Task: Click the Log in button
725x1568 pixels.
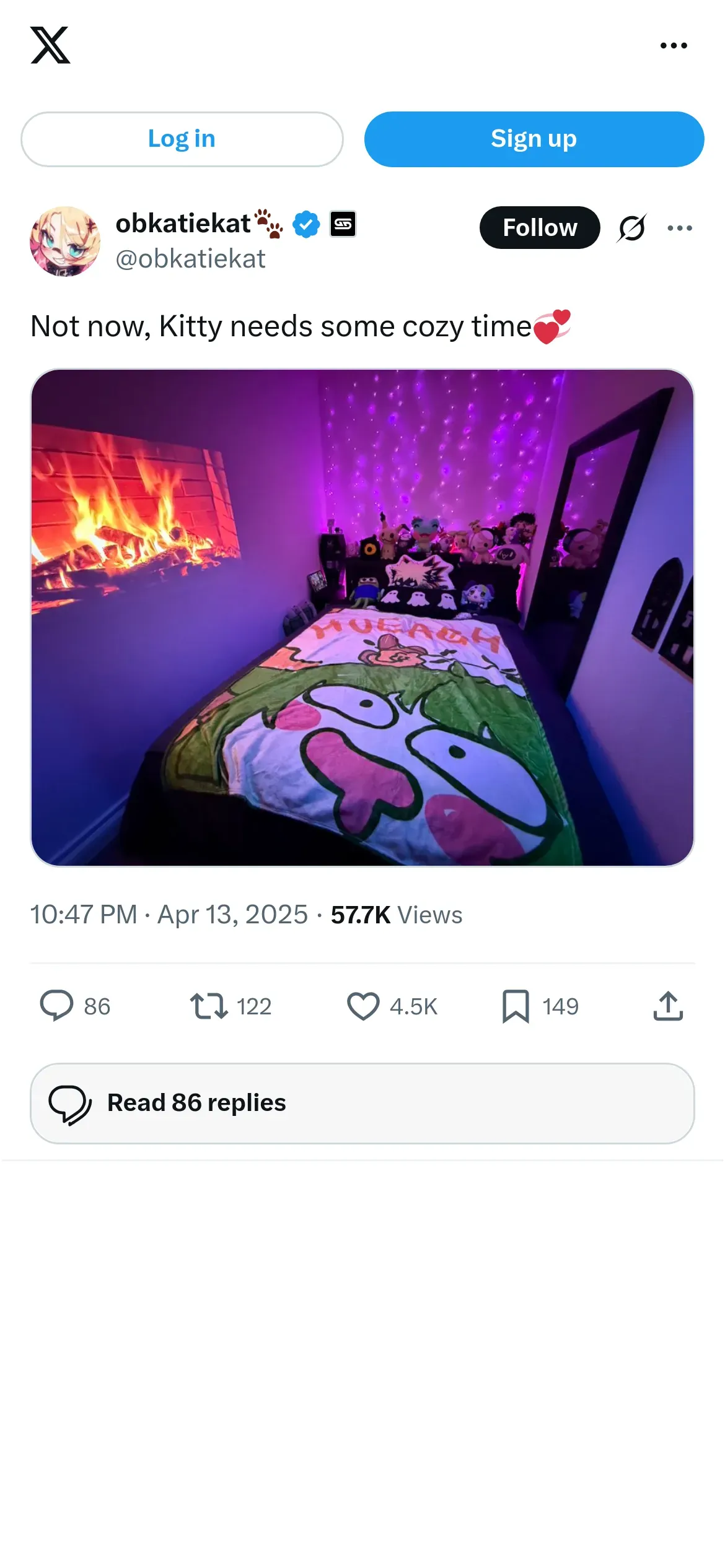Action: (x=182, y=139)
